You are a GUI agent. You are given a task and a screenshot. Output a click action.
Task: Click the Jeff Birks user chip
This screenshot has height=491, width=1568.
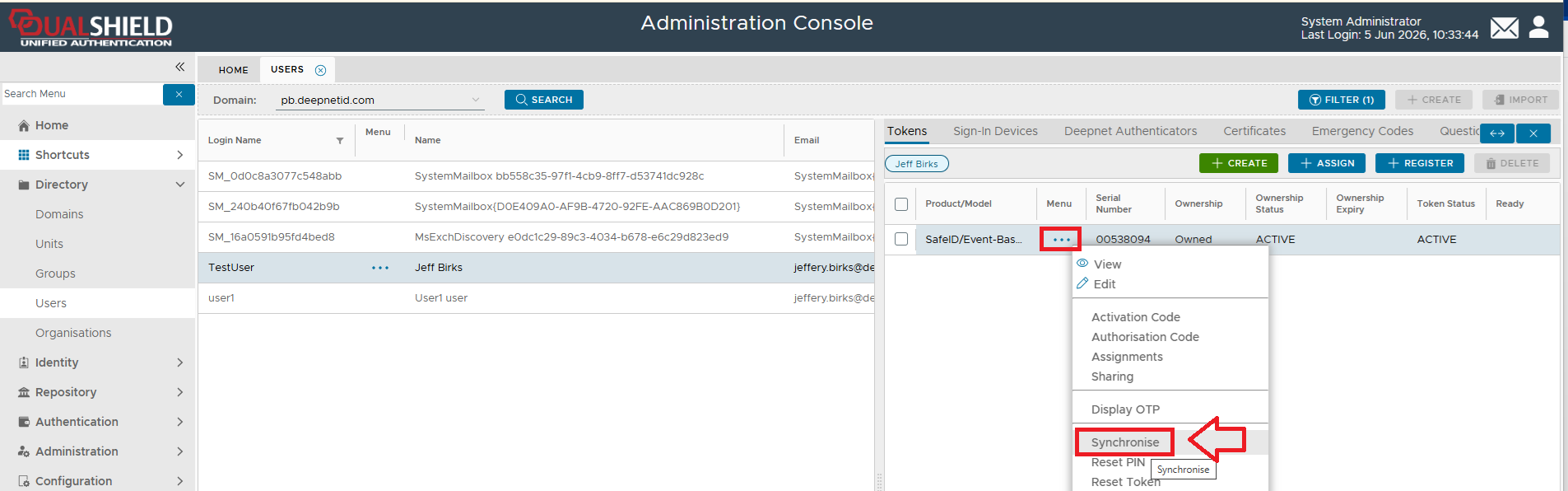pos(917,164)
